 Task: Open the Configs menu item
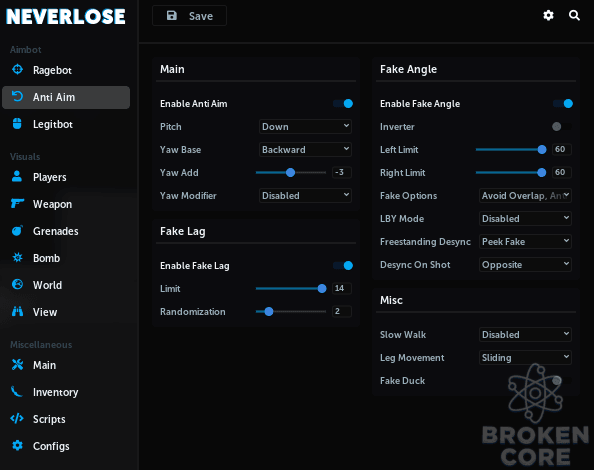coord(51,446)
